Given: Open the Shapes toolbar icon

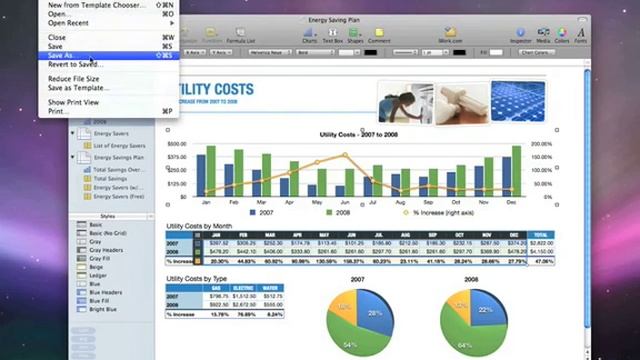Looking at the screenshot, I should tap(355, 35).
